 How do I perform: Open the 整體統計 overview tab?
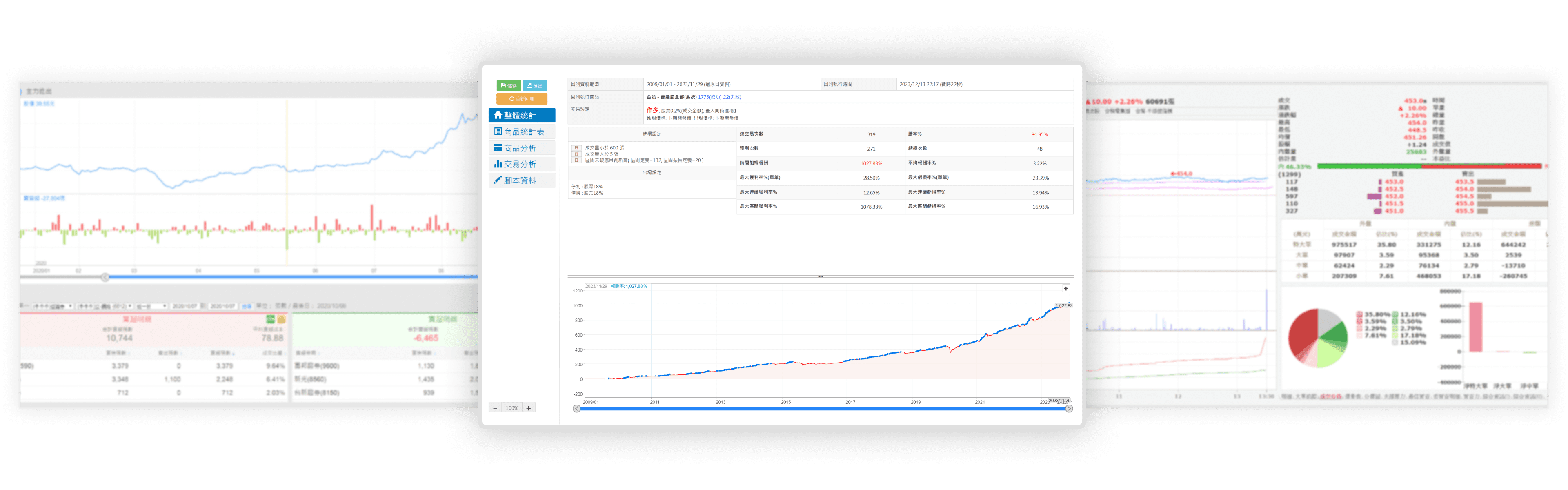522,115
